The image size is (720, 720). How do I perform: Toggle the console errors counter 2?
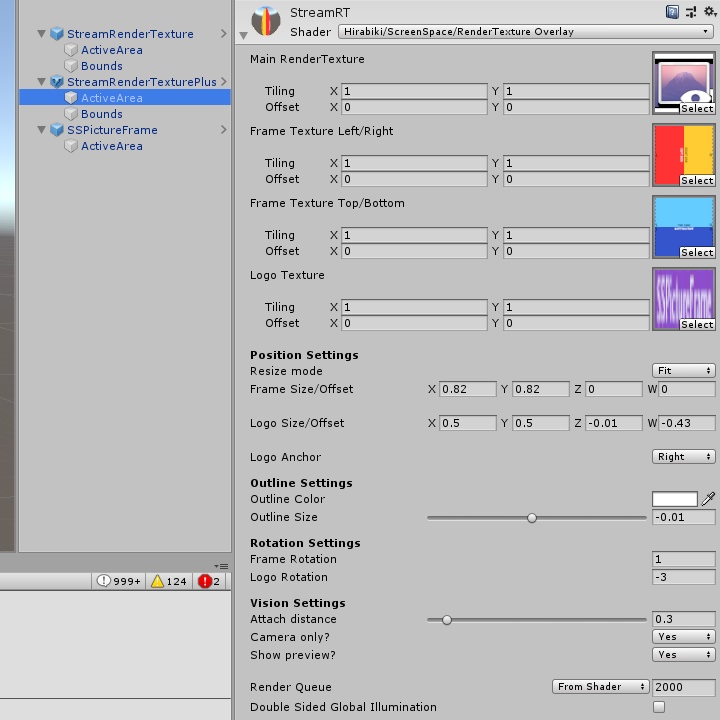click(x=209, y=581)
